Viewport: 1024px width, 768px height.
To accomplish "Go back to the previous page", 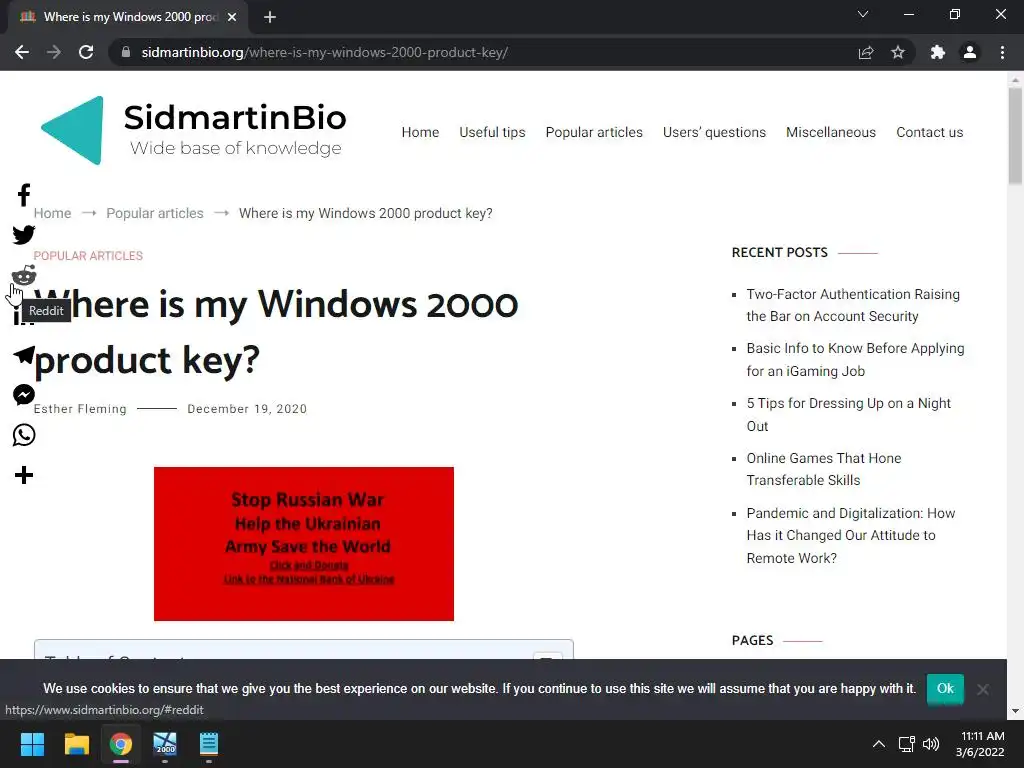I will tap(22, 52).
